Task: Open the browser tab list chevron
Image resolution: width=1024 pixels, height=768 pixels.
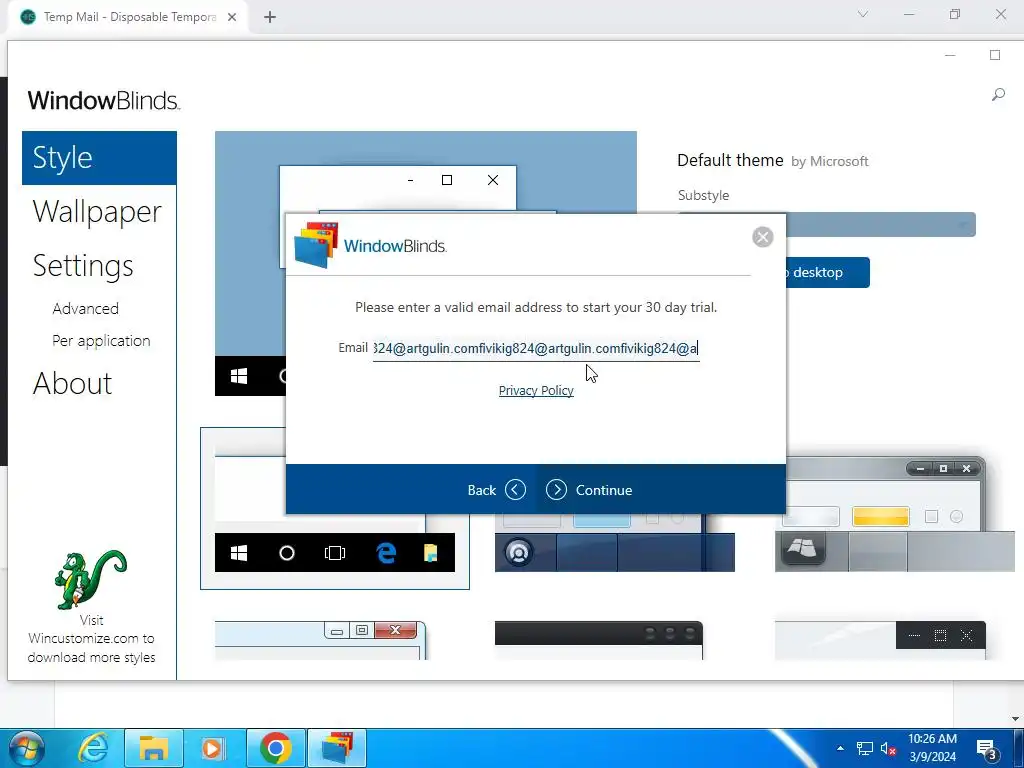Action: (x=863, y=14)
